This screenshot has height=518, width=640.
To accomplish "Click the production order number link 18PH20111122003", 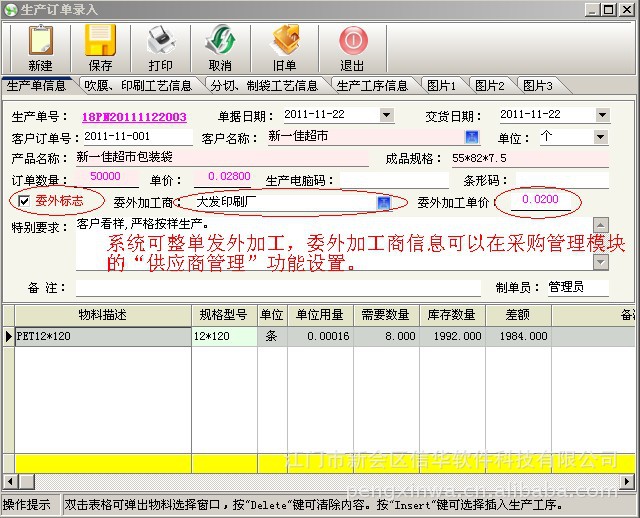I will click(134, 117).
